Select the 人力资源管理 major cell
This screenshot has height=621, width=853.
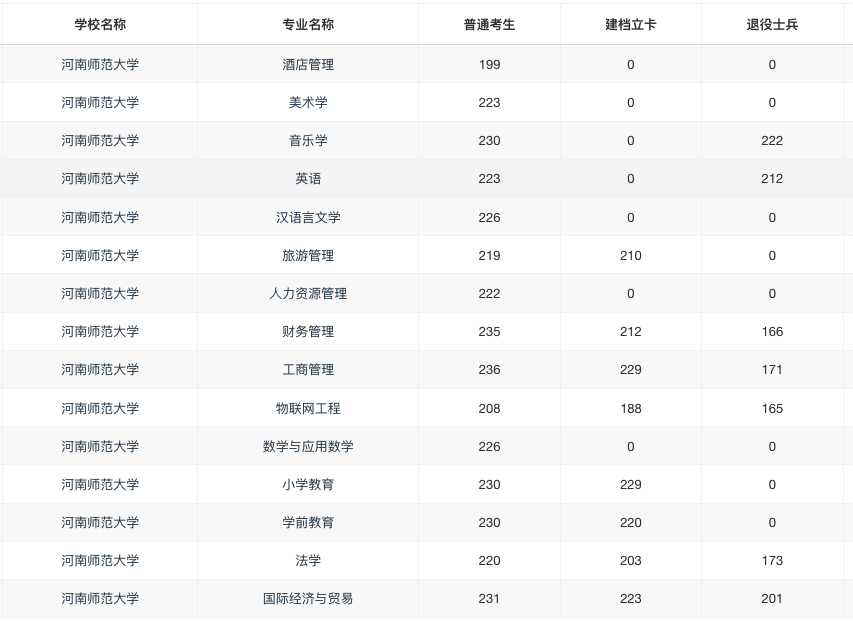click(x=308, y=294)
